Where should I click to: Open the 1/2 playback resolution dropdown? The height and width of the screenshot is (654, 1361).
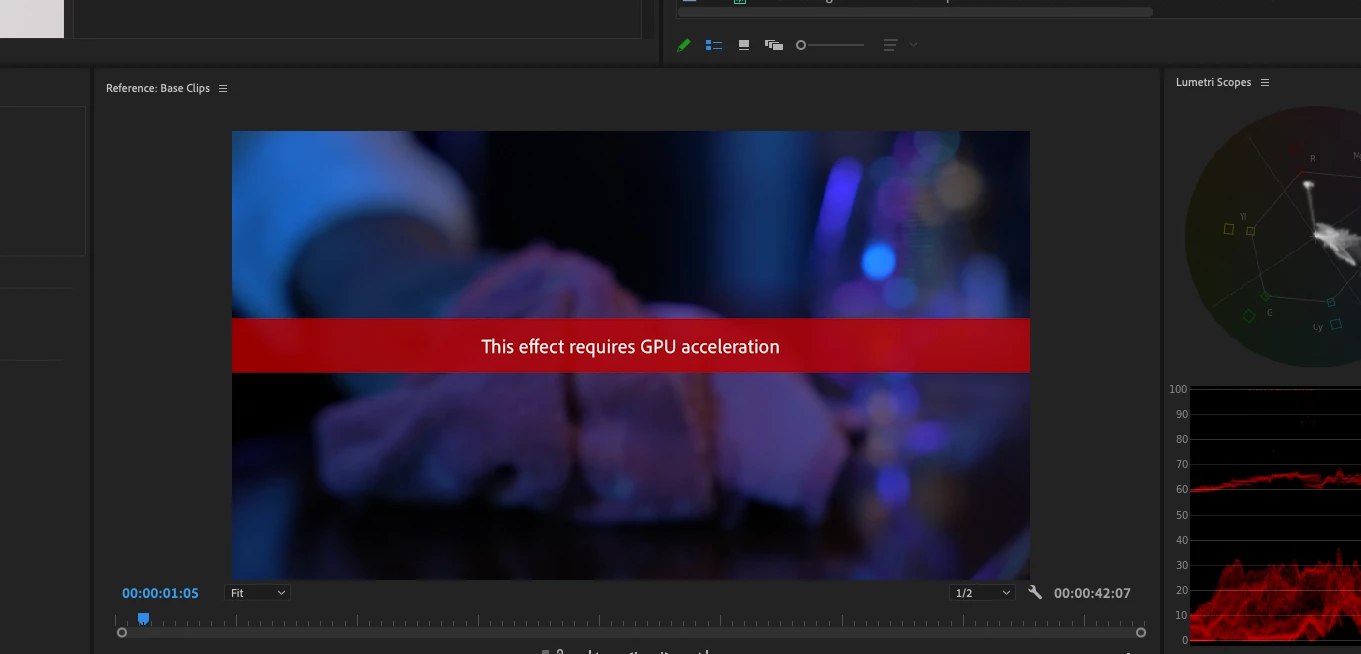(982, 593)
